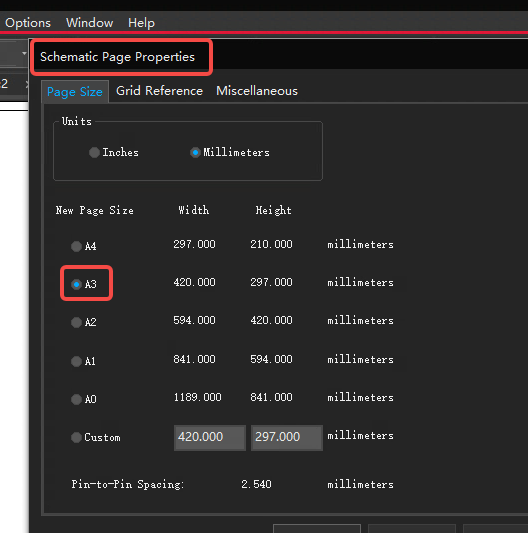Viewport: 528px width, 533px height.
Task: Click the A1 width value 841.000
Action: pos(194,359)
